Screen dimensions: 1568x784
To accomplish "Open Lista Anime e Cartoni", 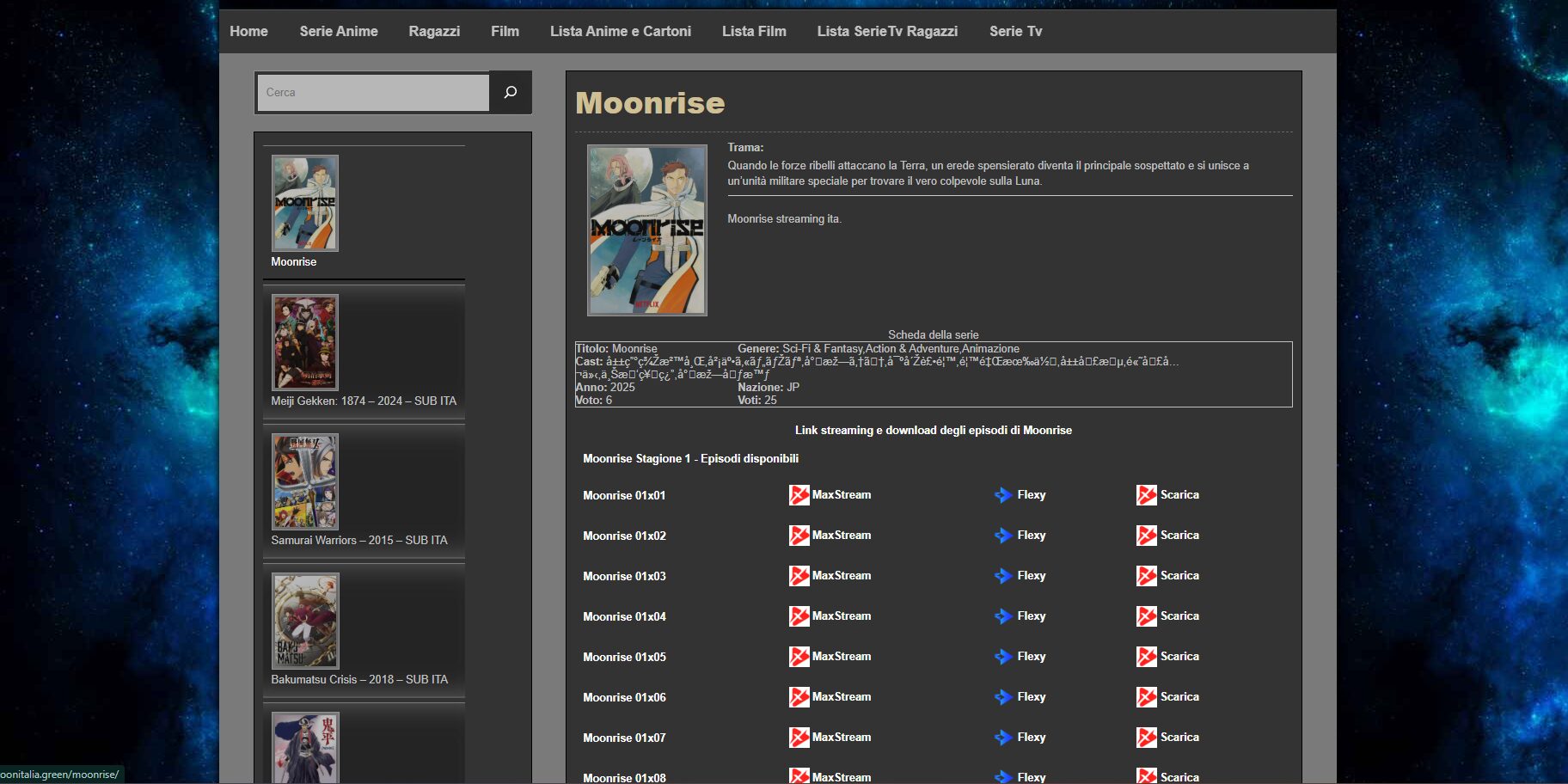I will (x=621, y=31).
